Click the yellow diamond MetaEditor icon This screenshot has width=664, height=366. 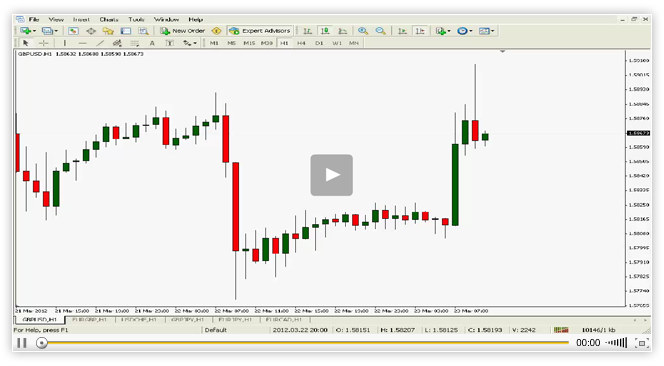click(216, 31)
